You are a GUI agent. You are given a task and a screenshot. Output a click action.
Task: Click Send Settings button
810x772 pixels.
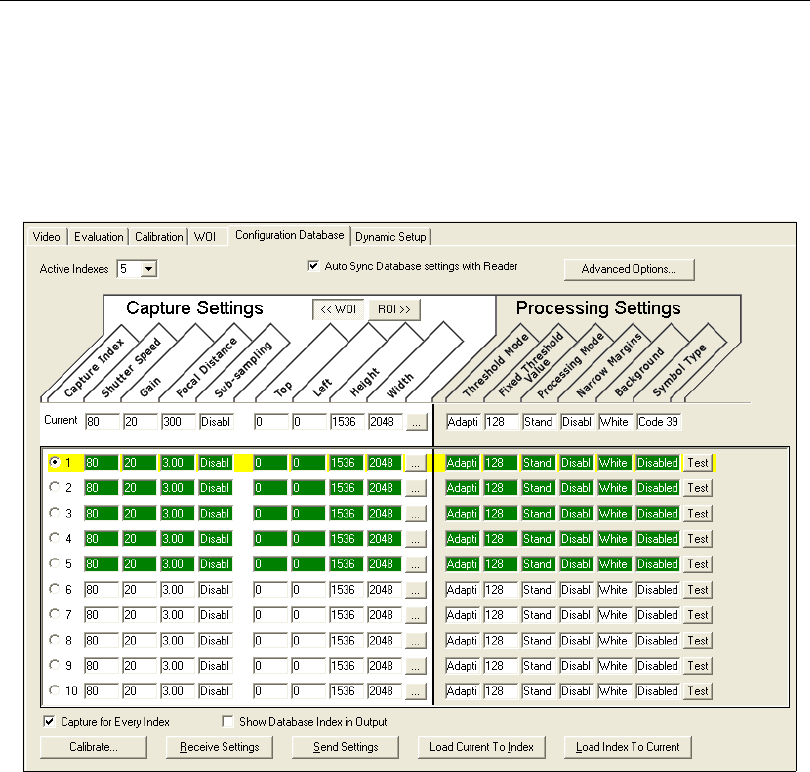(346, 747)
